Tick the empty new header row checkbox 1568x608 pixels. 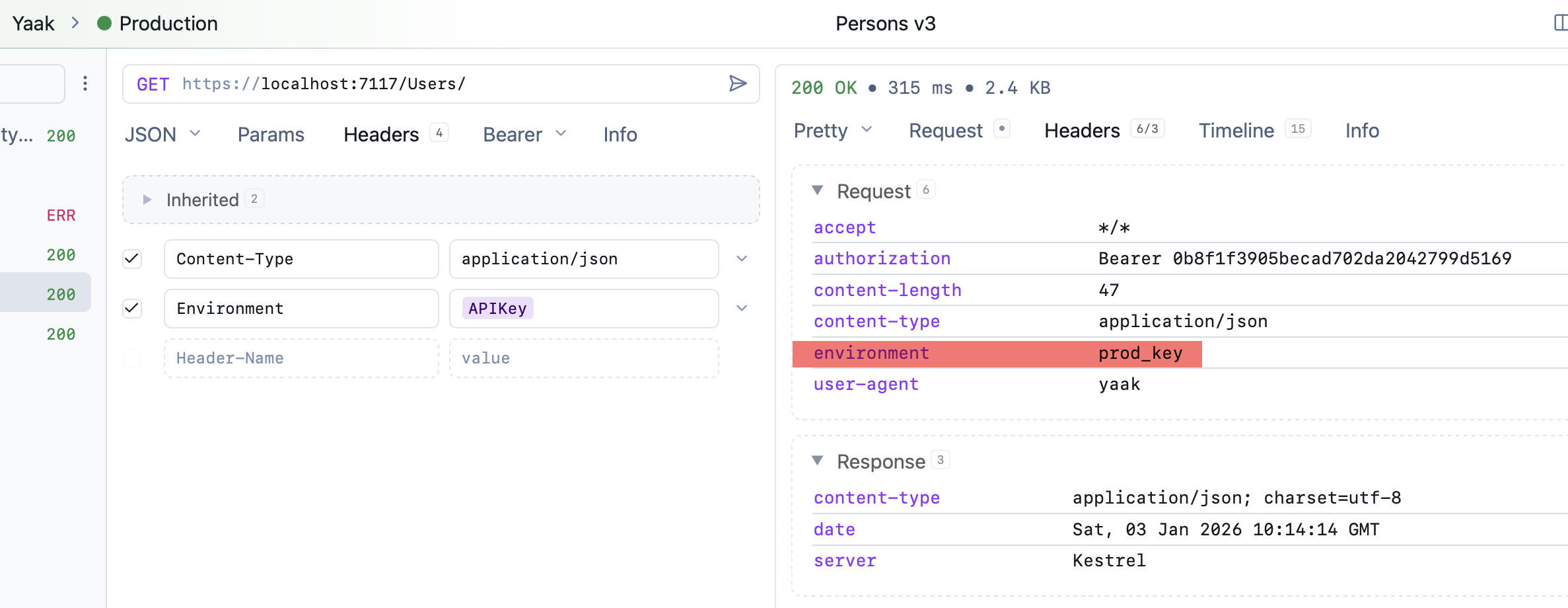coord(133,358)
